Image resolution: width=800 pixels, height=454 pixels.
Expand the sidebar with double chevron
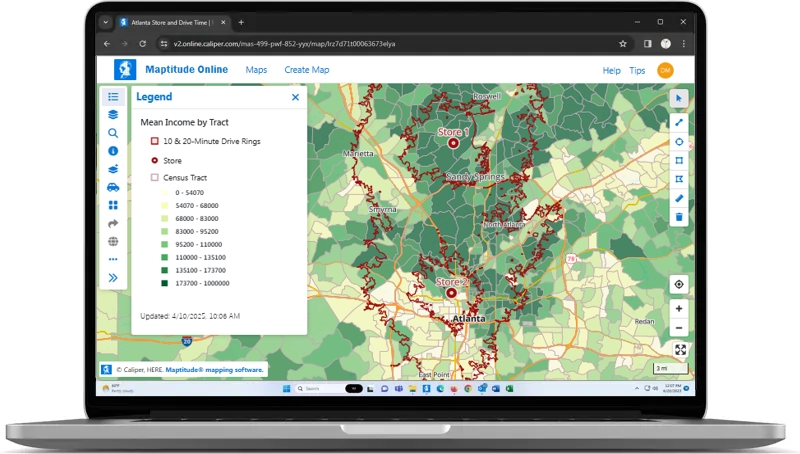(113, 277)
